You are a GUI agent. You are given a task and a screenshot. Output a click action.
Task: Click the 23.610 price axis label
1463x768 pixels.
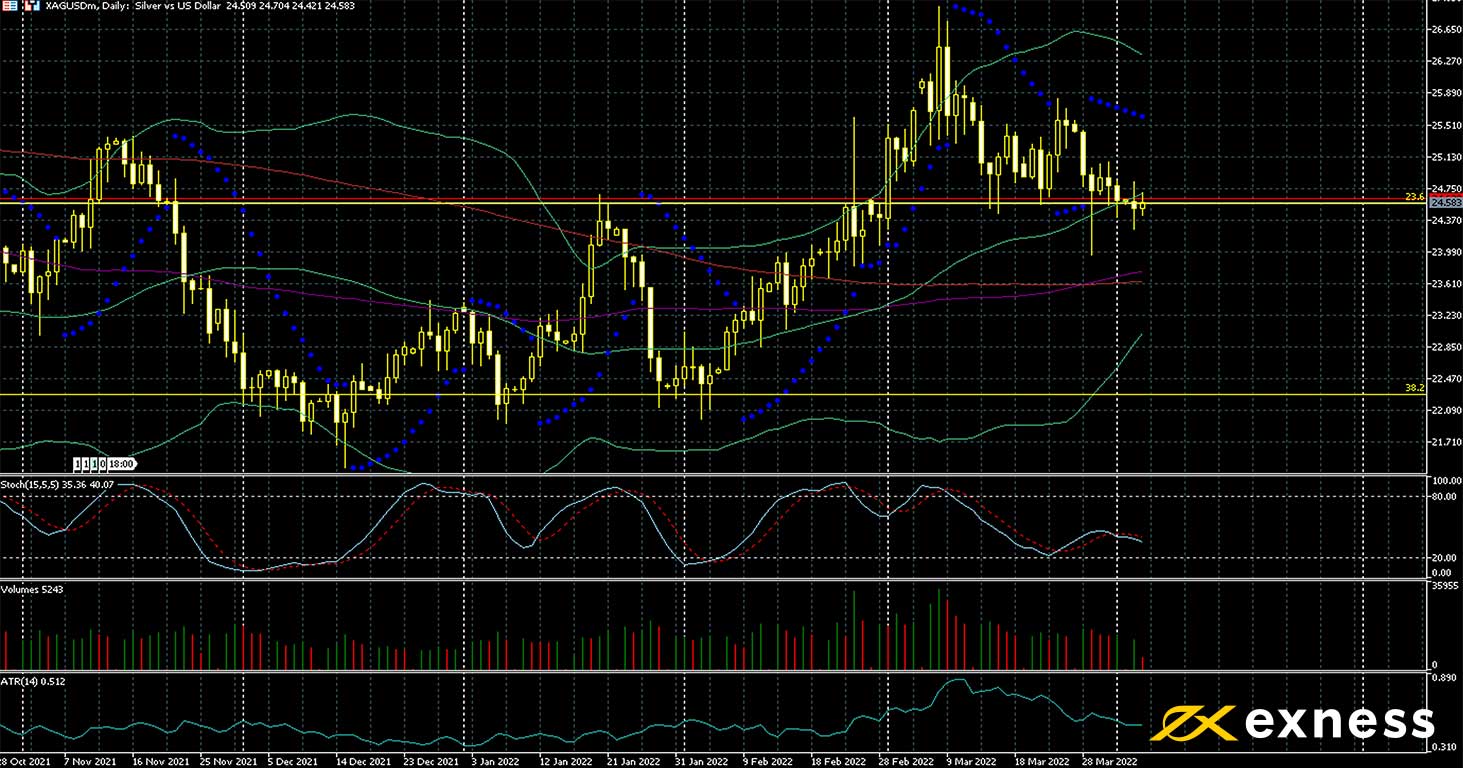click(x=1445, y=284)
